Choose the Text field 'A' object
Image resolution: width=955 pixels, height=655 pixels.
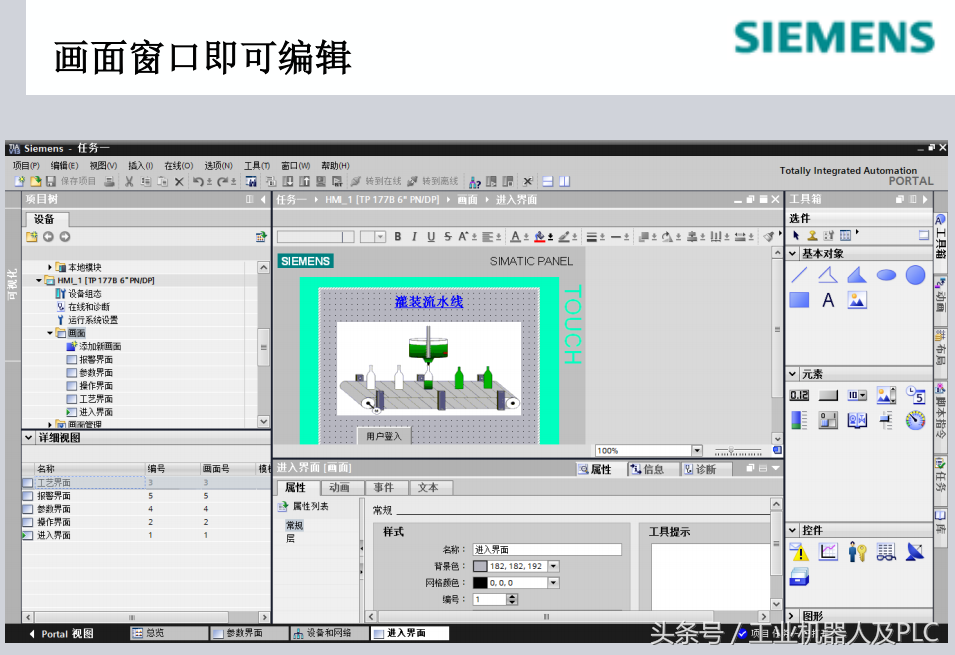(828, 300)
